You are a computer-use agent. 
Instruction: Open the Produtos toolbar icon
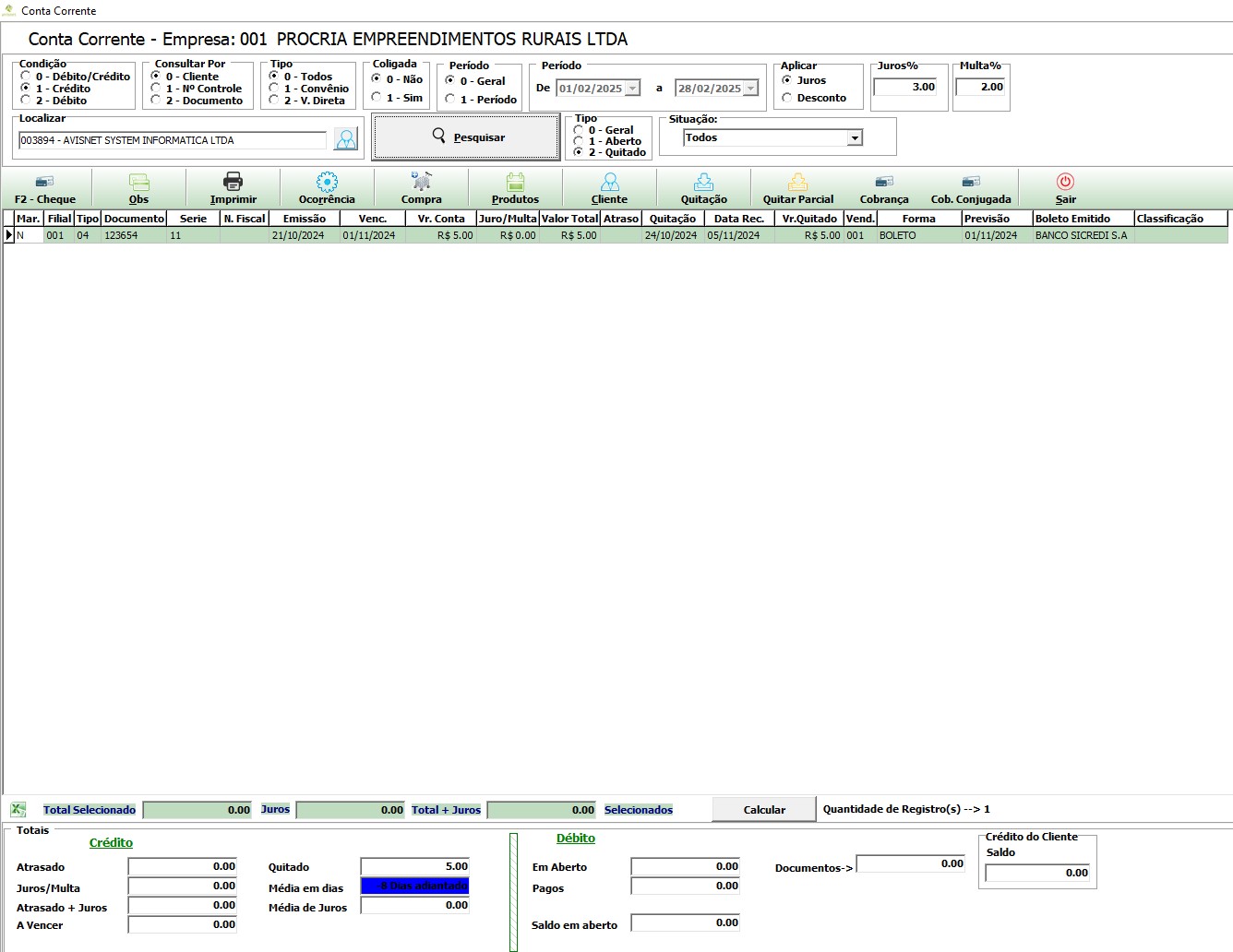click(x=515, y=182)
